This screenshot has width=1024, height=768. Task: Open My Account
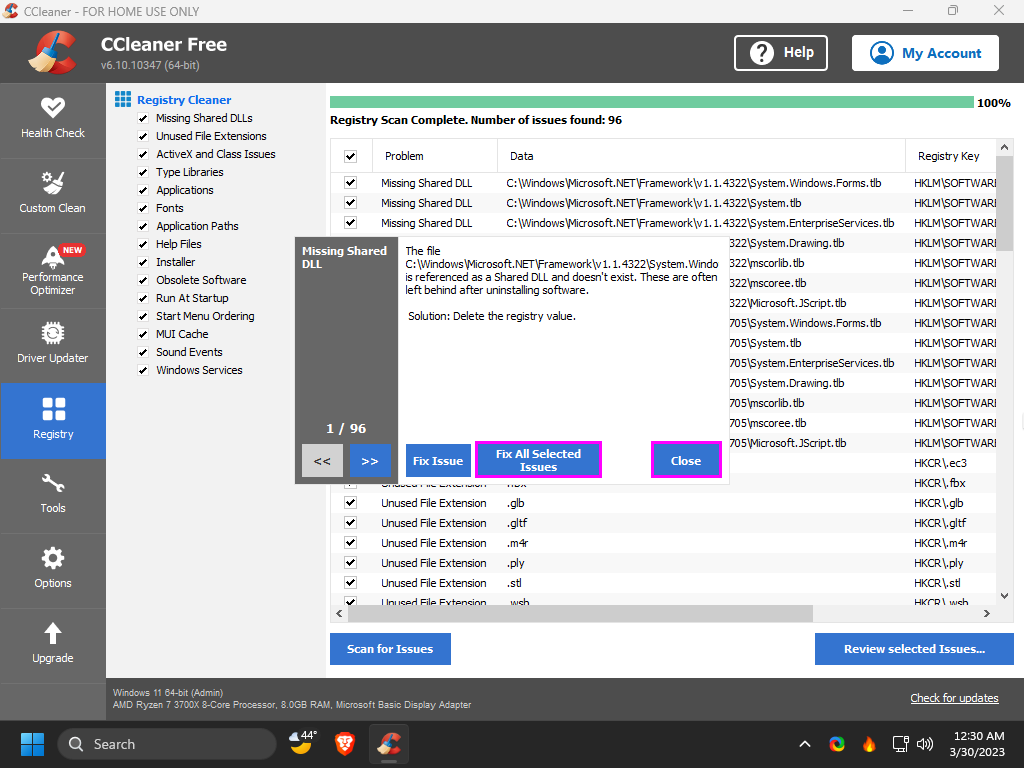pyautogui.click(x=925, y=53)
